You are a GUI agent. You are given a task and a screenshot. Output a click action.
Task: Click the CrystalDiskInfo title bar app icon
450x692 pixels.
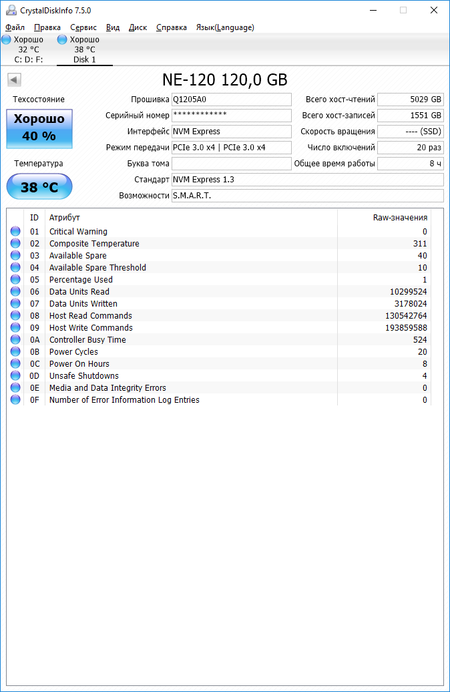point(11,10)
